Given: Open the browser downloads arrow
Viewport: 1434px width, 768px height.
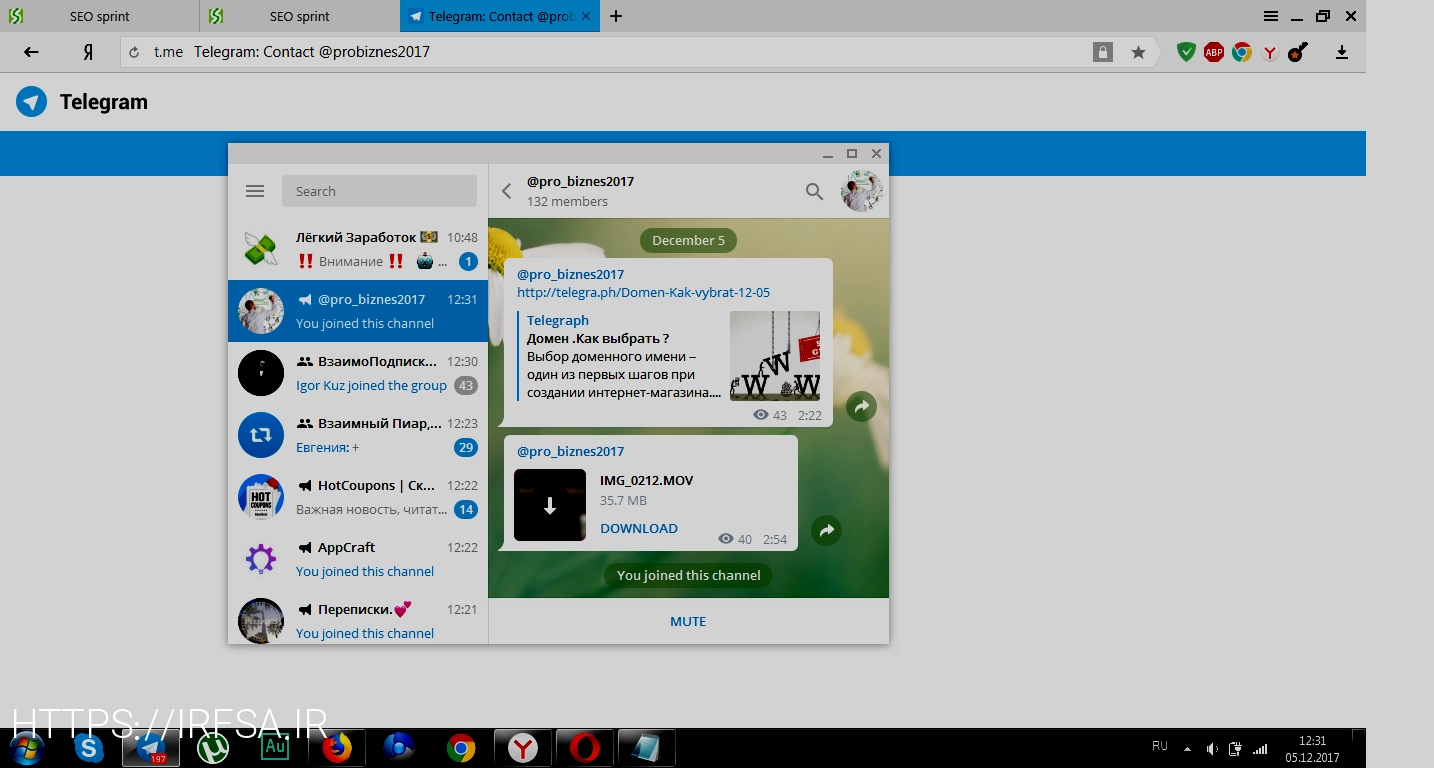Looking at the screenshot, I should tap(1342, 52).
